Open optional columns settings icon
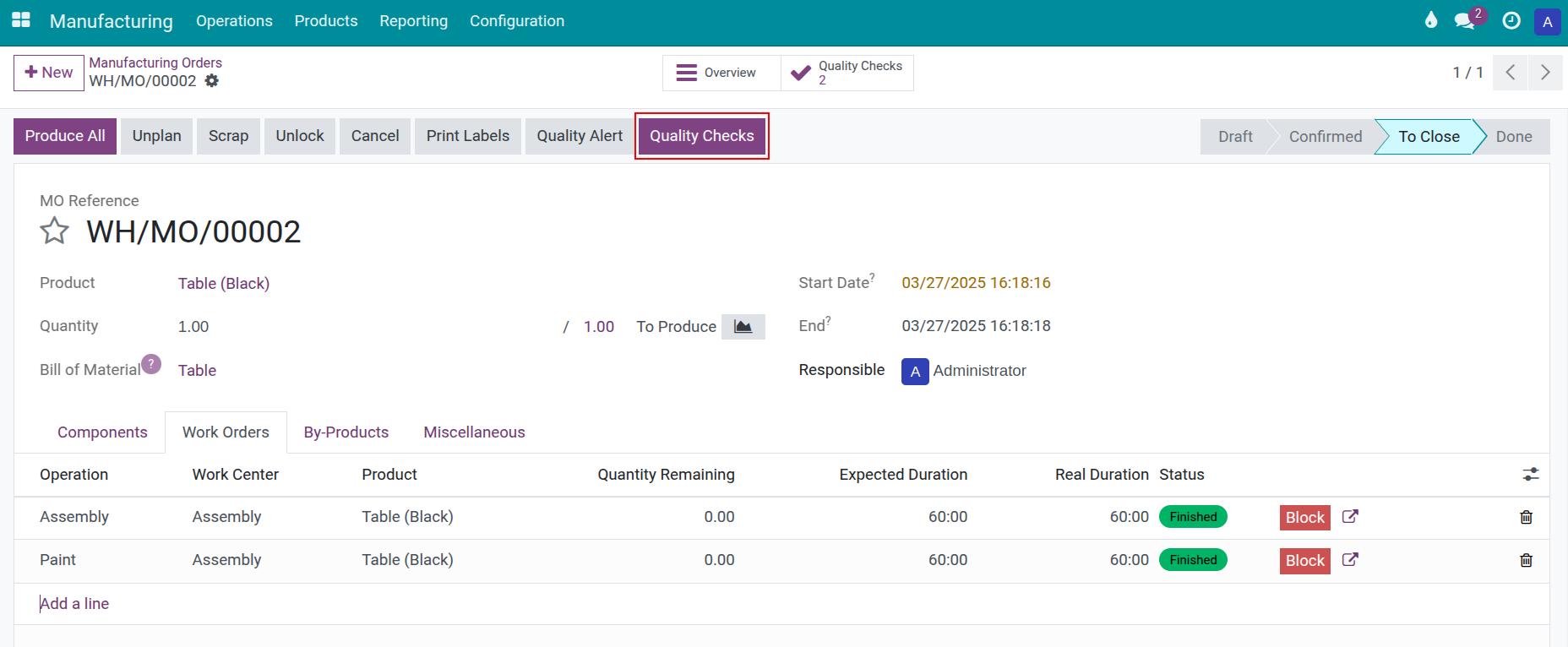Screen dimensions: 1568x647 (x=1530, y=475)
